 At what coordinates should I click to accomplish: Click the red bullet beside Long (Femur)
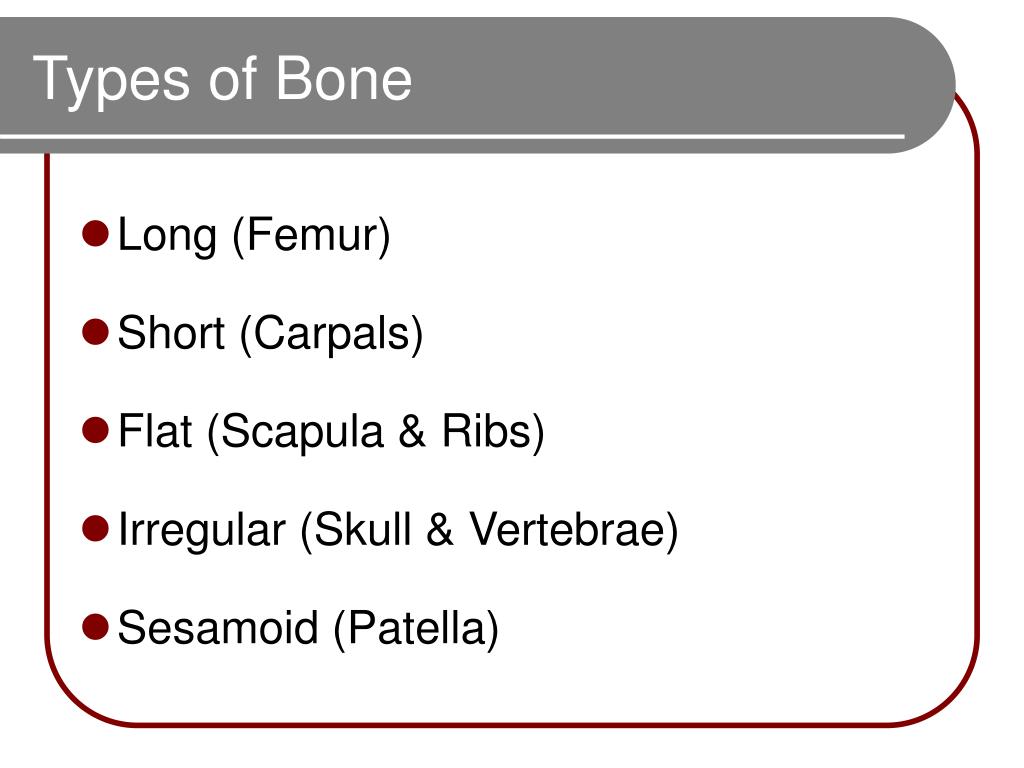click(95, 234)
